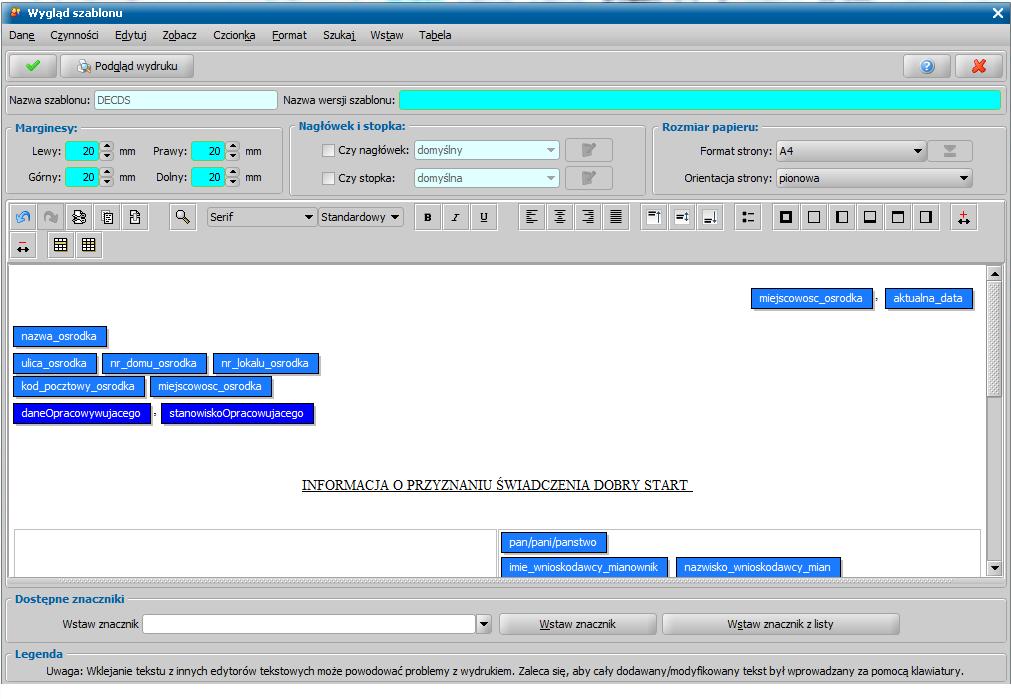Apply left border icon
Image resolution: width=1011 pixels, height=699 pixels.
(842, 217)
